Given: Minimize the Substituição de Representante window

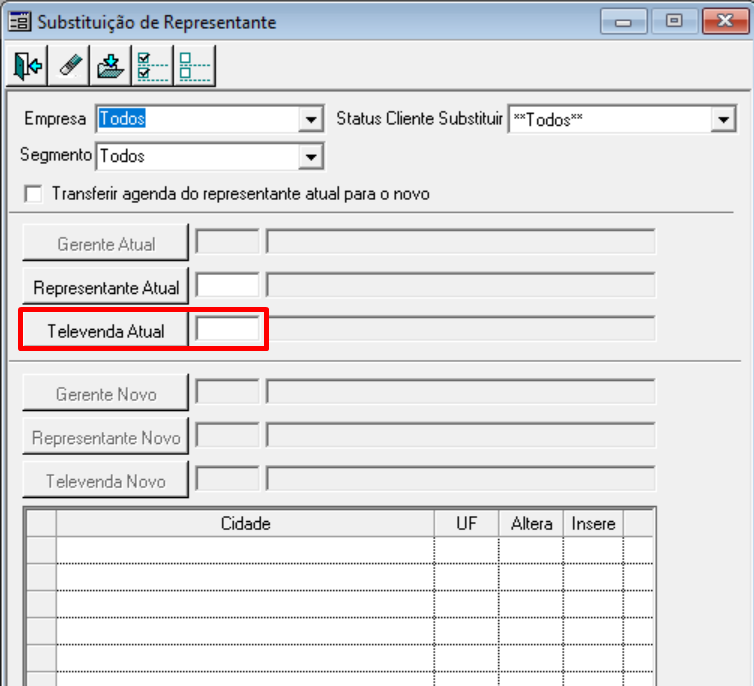Looking at the screenshot, I should click(x=623, y=22).
